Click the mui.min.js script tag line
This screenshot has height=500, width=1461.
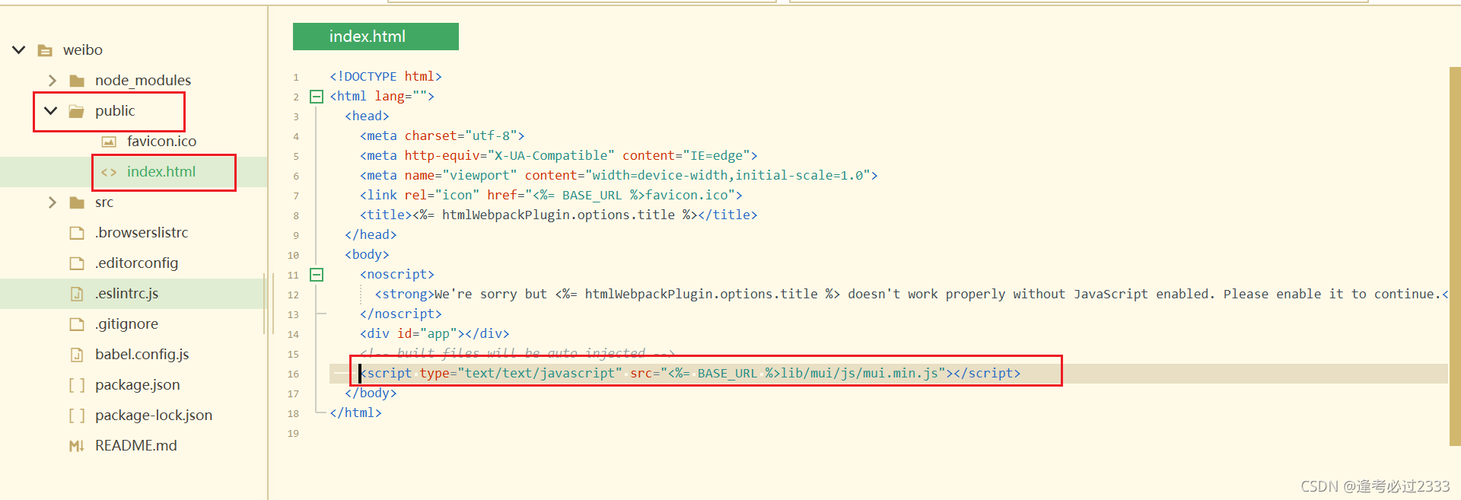pyautogui.click(x=690, y=373)
